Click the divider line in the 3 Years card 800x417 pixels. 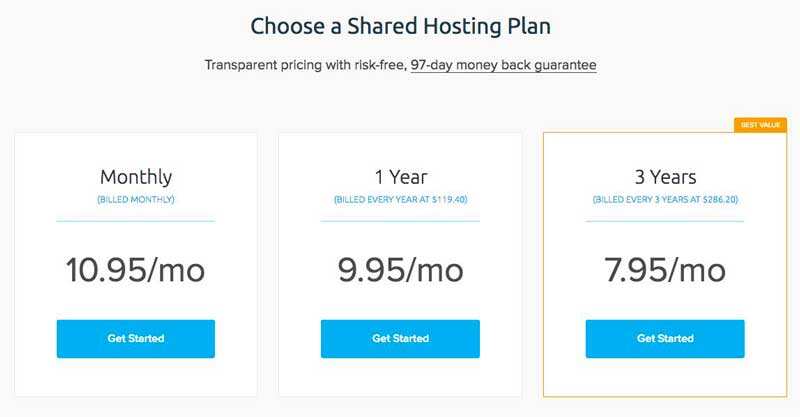665,220
